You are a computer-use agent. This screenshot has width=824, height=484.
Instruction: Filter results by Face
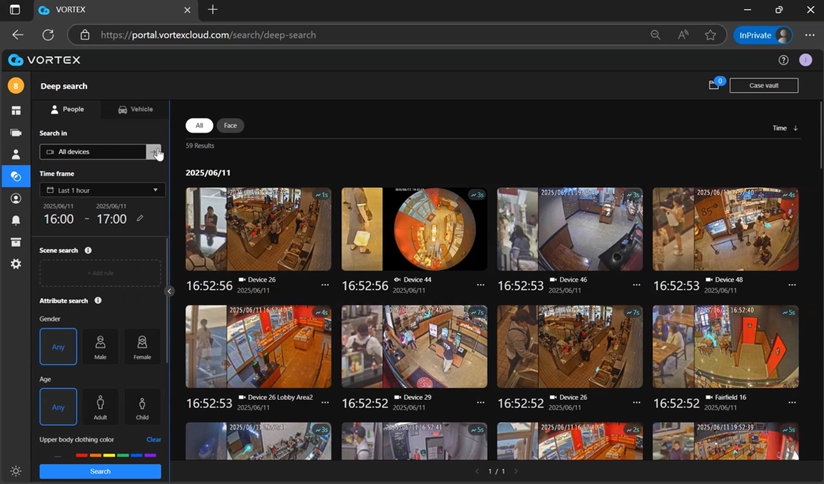click(230, 126)
